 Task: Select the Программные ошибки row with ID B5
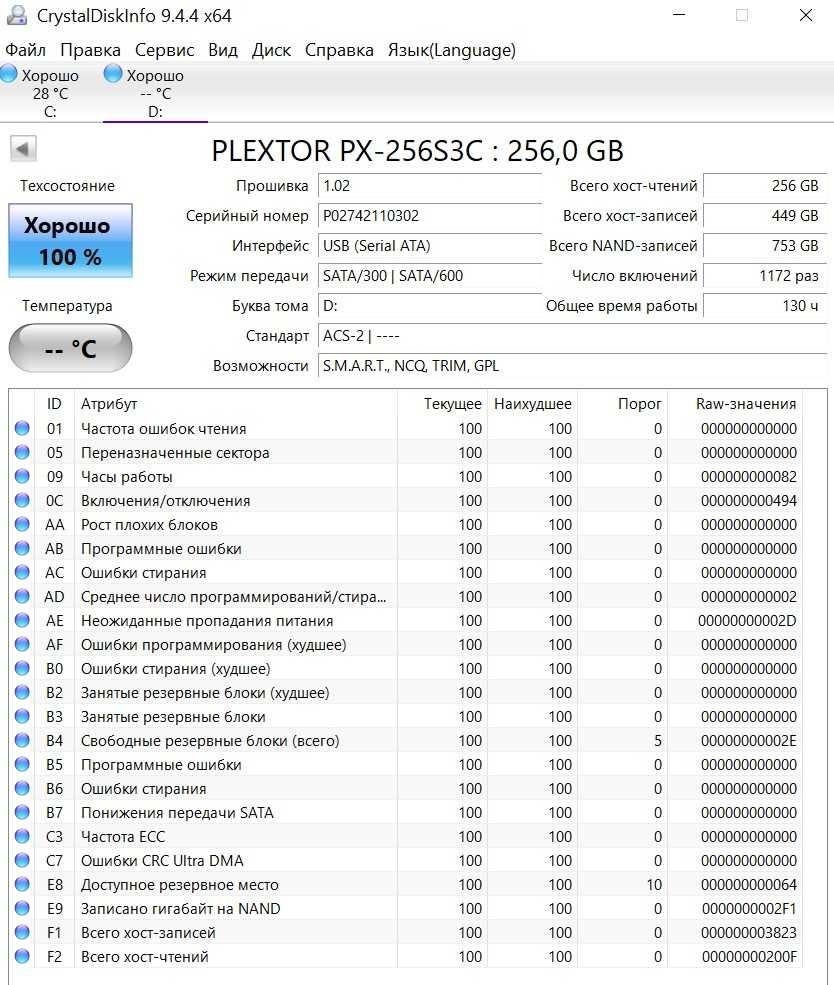(406, 765)
